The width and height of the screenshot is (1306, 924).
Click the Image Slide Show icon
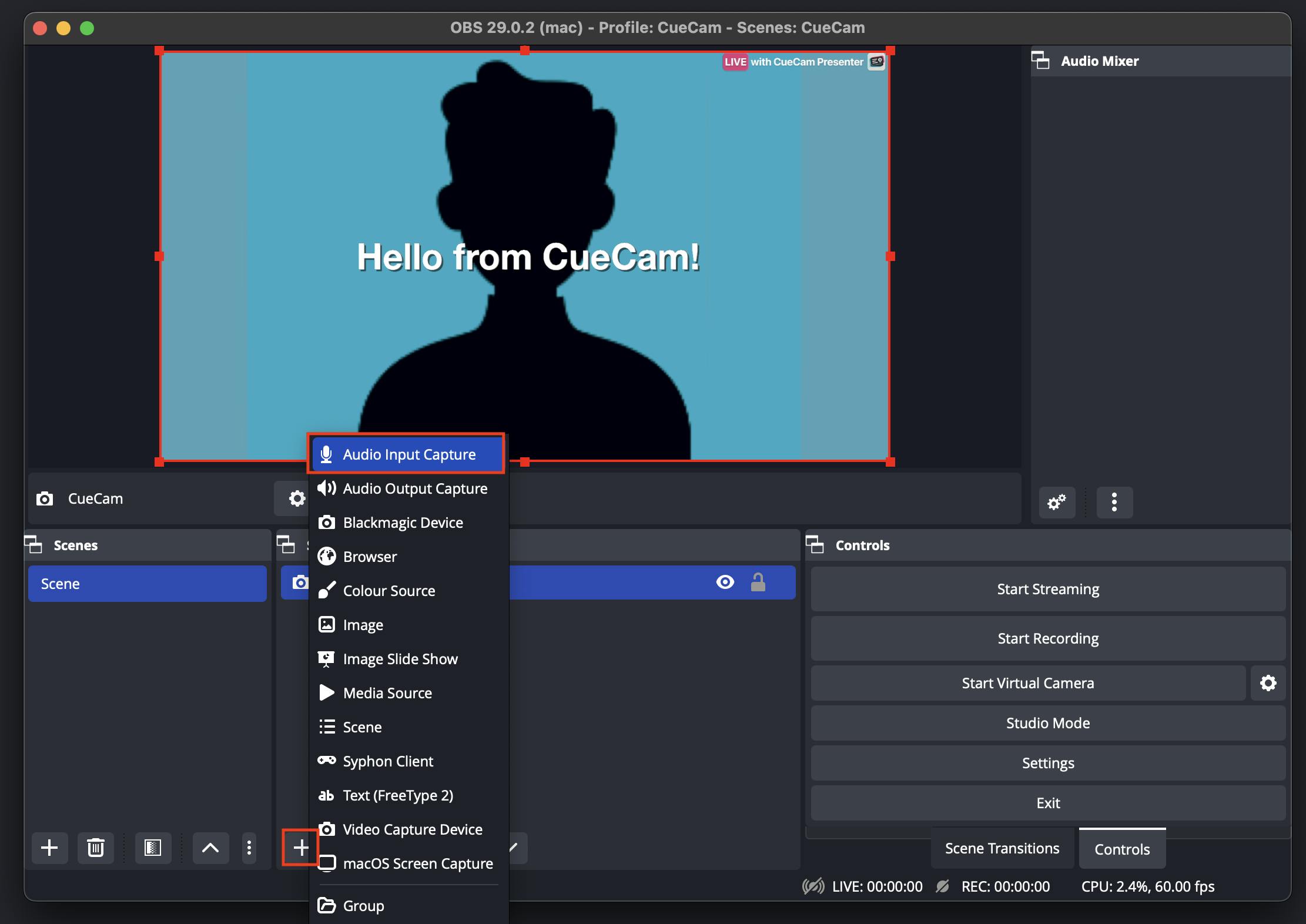pos(326,659)
